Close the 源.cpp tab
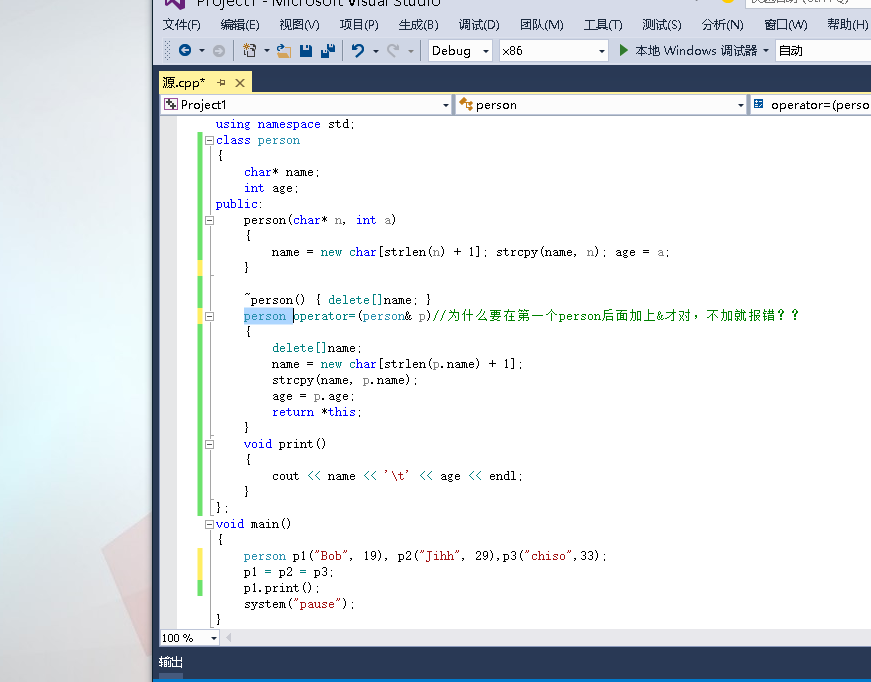The height and width of the screenshot is (682, 871). coord(240,83)
